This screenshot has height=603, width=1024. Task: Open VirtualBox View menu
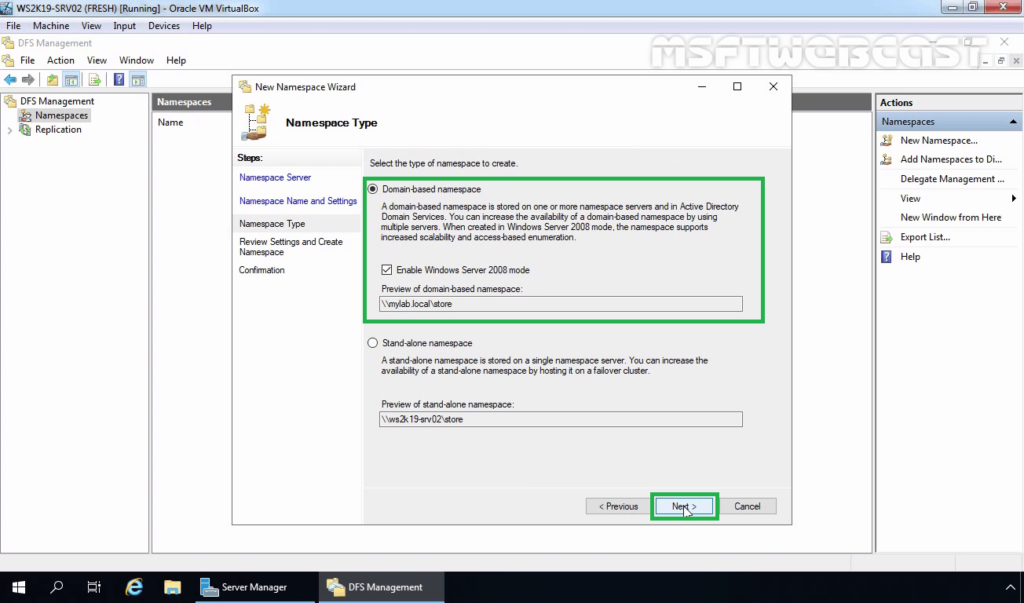coord(91,26)
